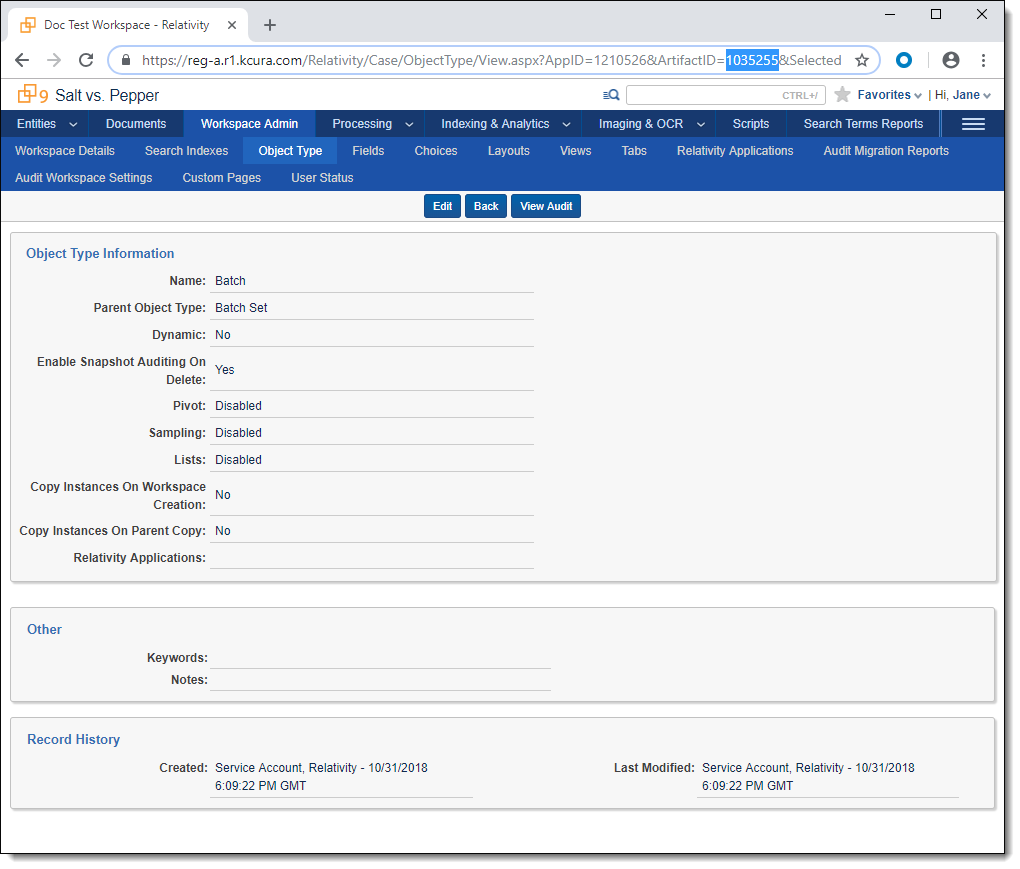1020x869 pixels.
Task: View site security via padlock icon
Action: [x=126, y=60]
